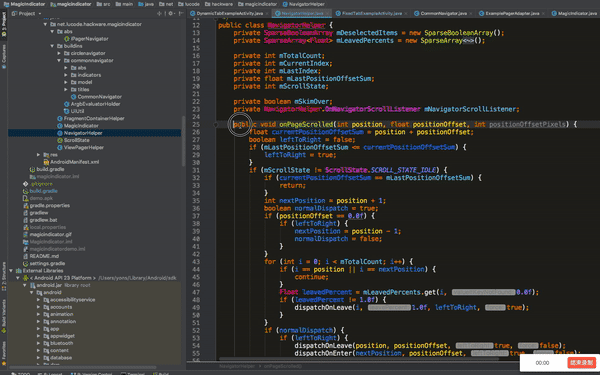Open the Version Control tool window
Viewport: 600px width, 375px height.
pyautogui.click(x=91, y=373)
